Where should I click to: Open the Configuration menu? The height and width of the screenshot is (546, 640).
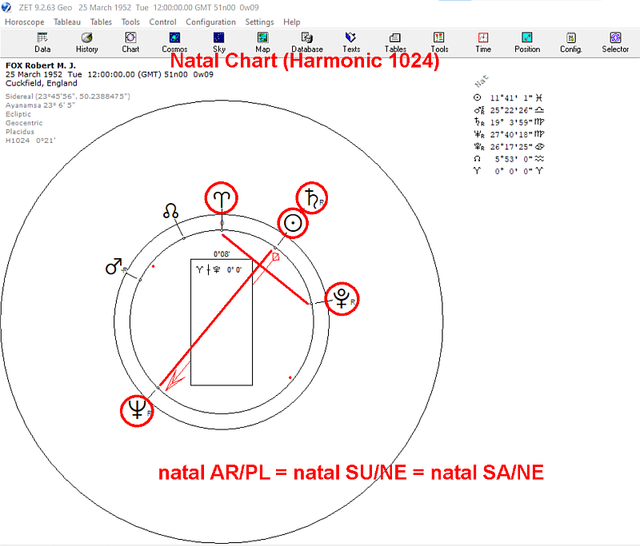coord(211,22)
